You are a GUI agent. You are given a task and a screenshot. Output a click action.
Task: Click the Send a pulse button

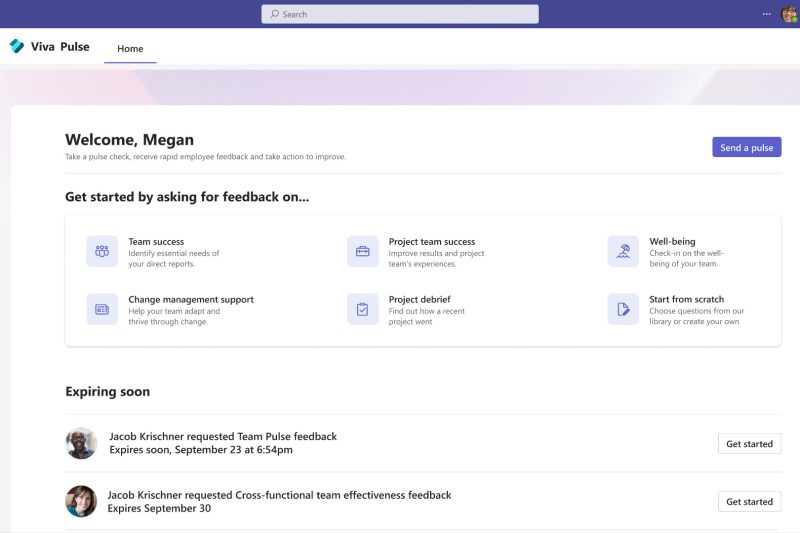coord(746,147)
